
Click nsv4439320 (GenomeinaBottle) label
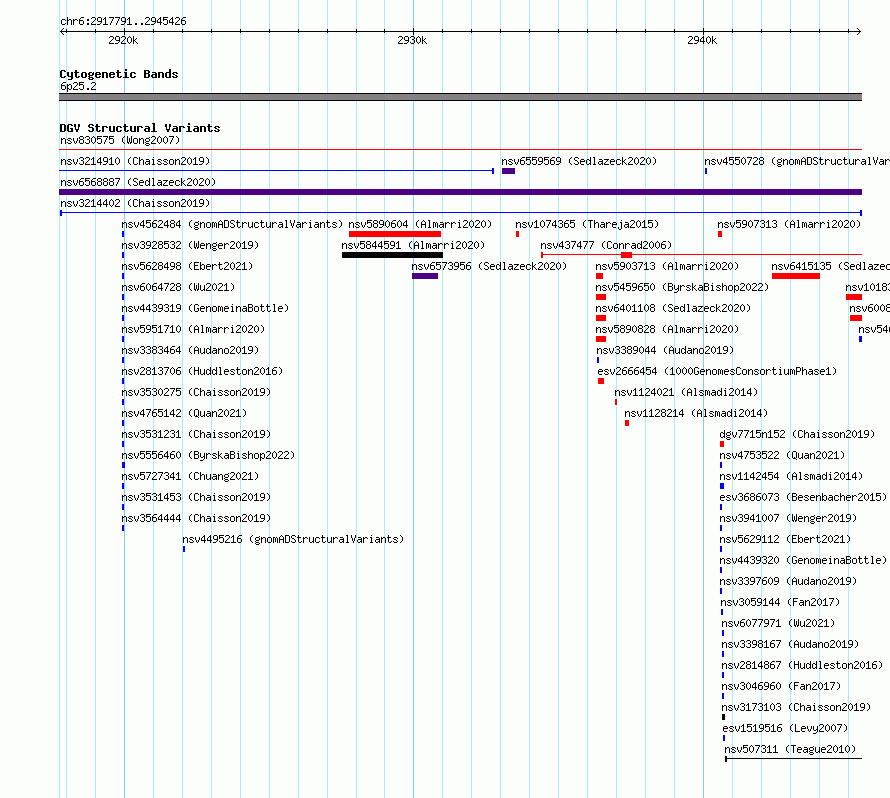(x=803, y=560)
